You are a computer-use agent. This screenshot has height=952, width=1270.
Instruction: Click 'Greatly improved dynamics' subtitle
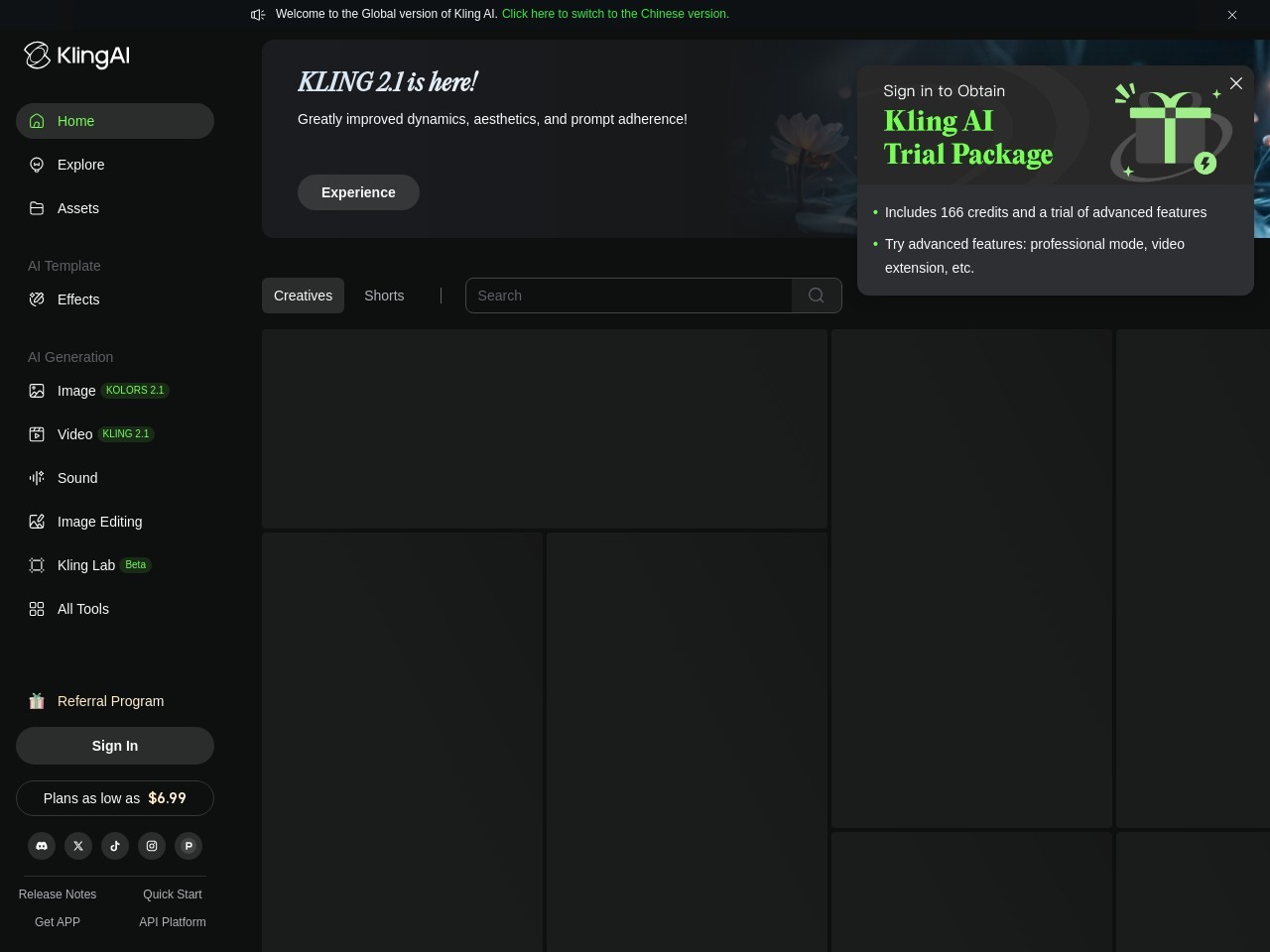click(492, 119)
